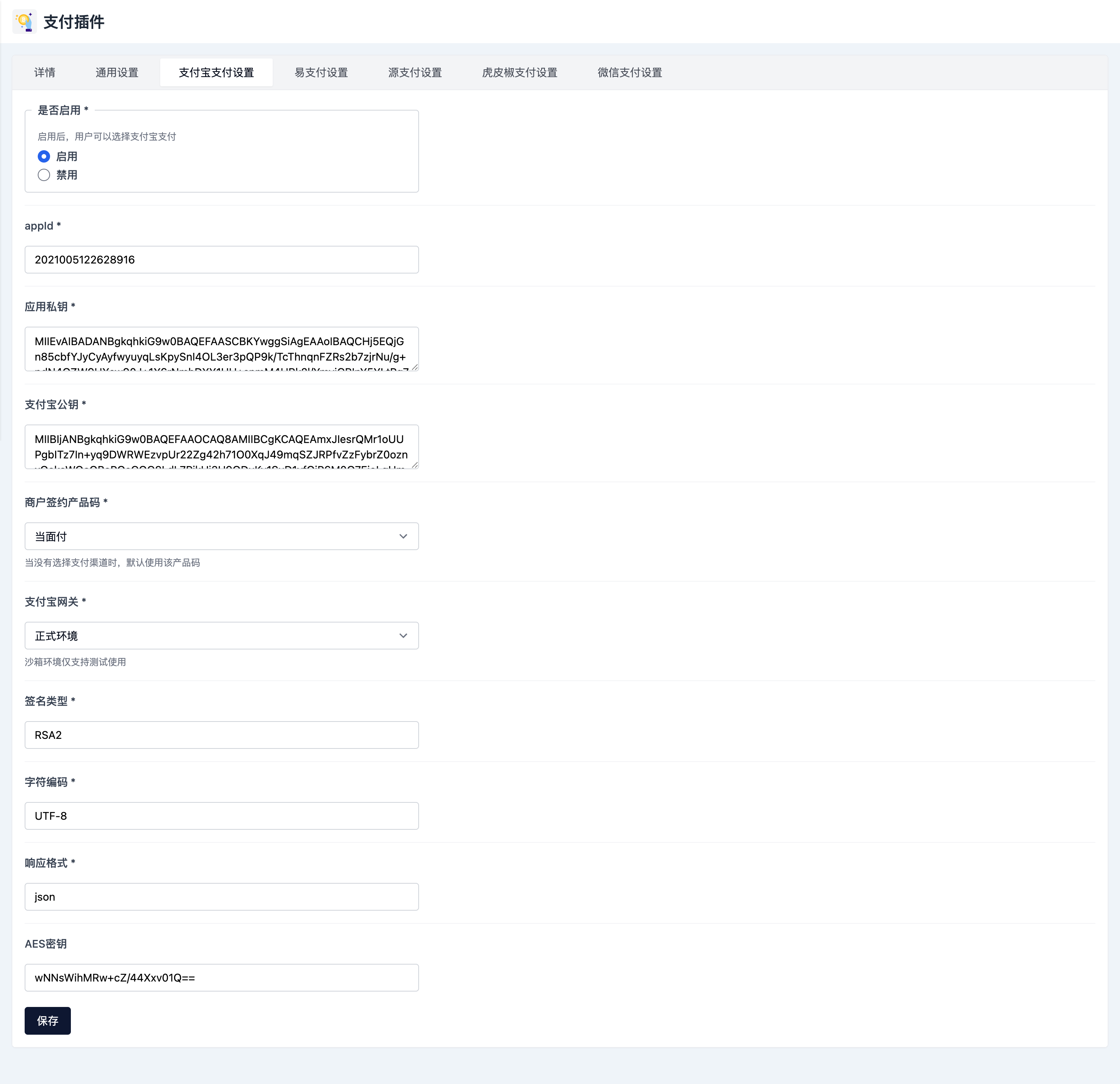The image size is (1120, 1084).
Task: Select the 启用 radio button
Action: [x=44, y=156]
